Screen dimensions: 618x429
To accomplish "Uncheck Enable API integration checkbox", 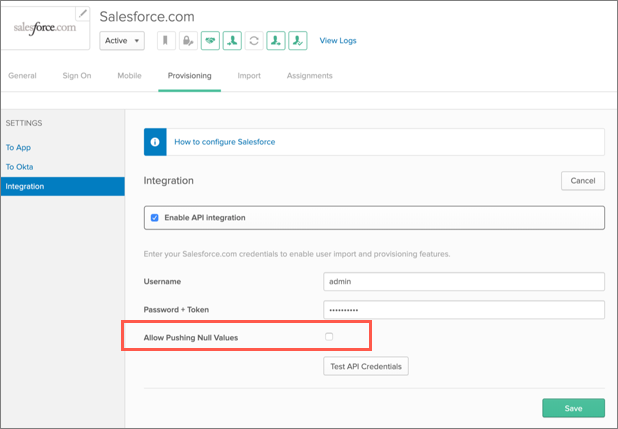I will (x=154, y=218).
